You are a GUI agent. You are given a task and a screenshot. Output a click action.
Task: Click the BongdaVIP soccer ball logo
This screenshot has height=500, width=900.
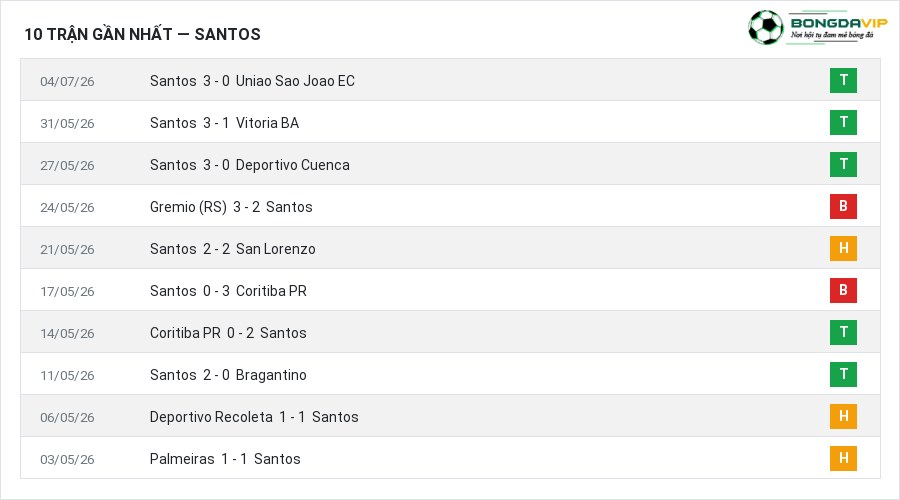tap(765, 27)
